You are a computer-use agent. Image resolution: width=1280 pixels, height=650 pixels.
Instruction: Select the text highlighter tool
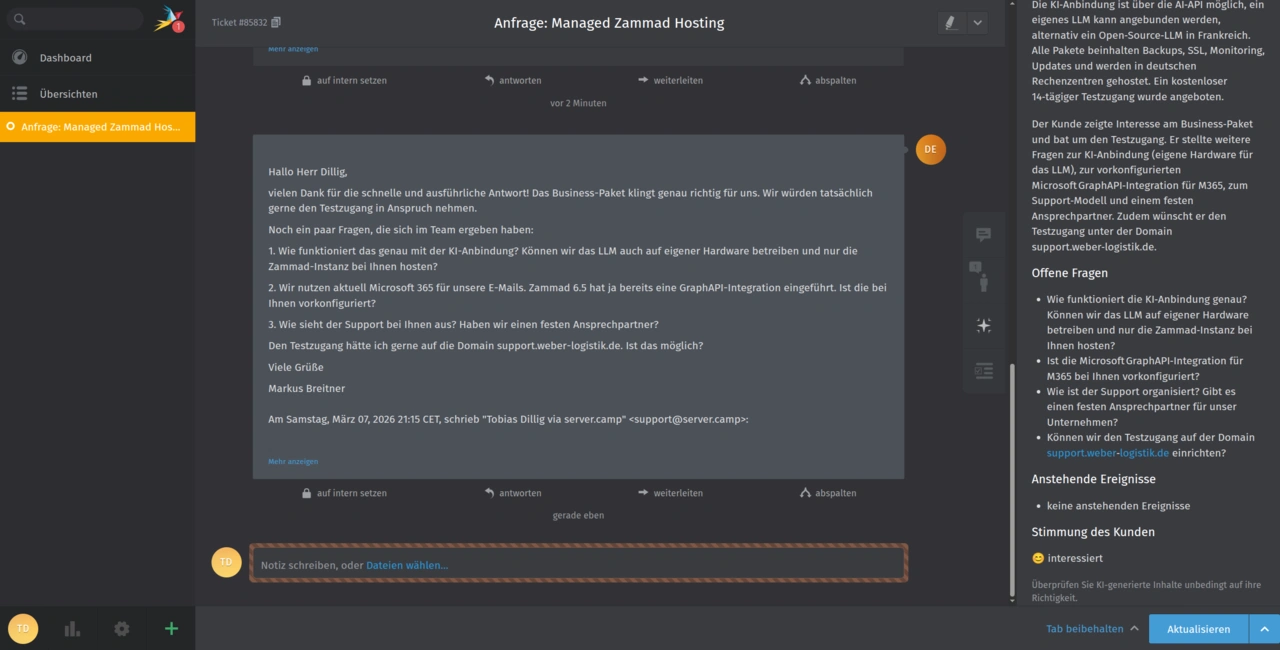949,22
